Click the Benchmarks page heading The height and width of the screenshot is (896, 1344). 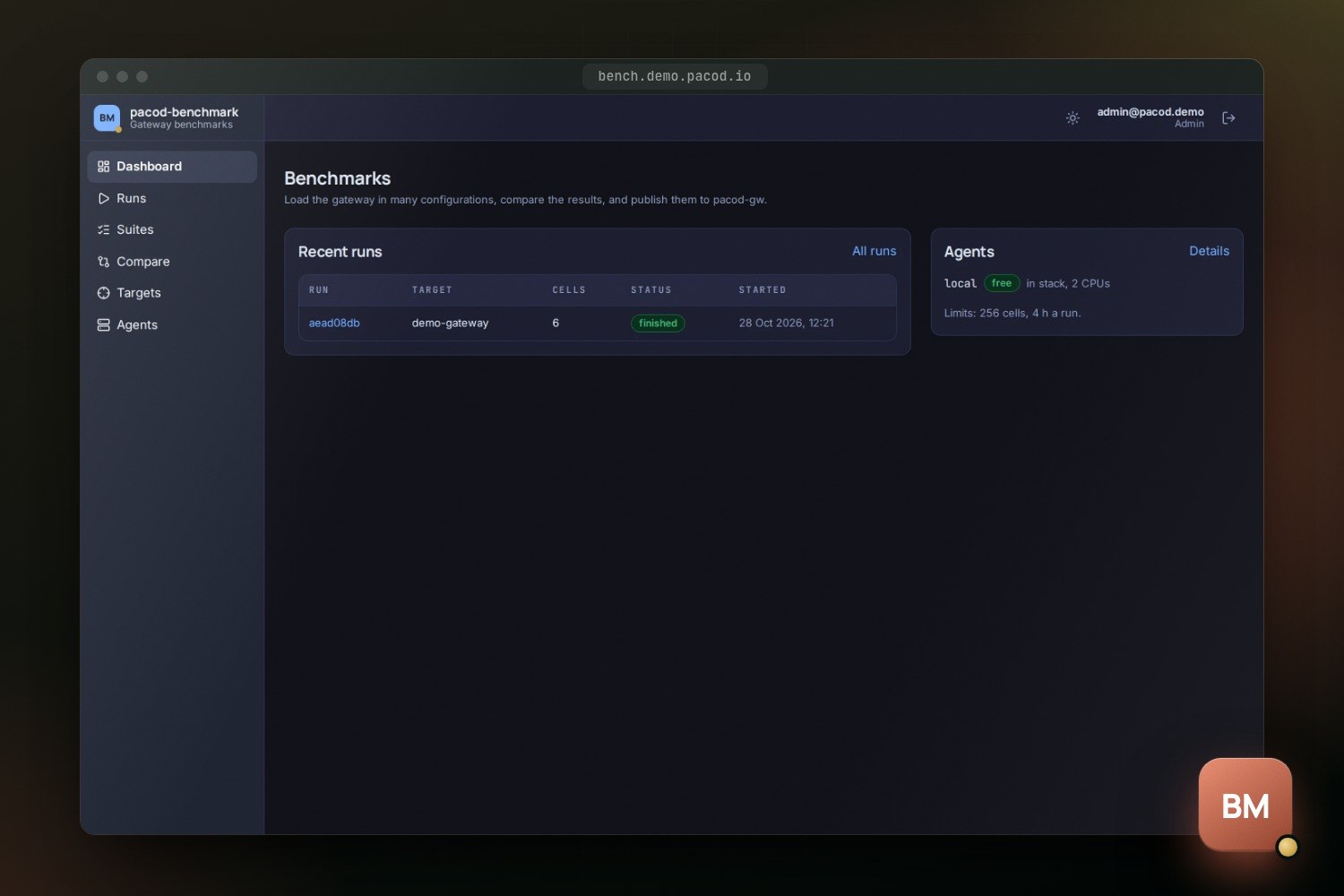click(337, 179)
